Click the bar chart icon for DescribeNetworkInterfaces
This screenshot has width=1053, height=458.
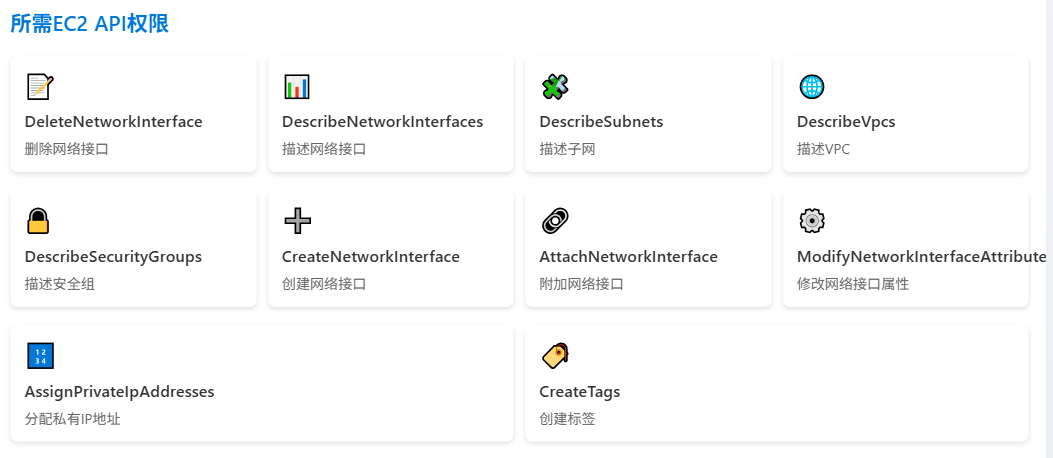click(x=297, y=87)
